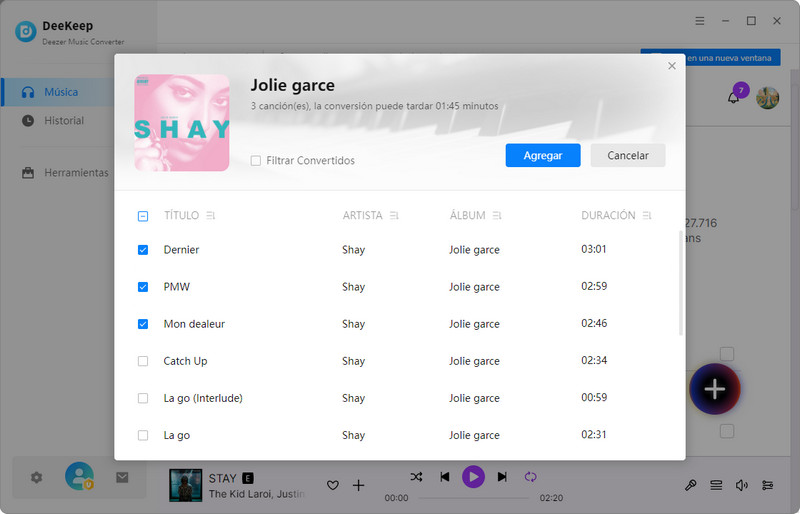Open Herramientas toolbox icon in sidebar
The height and width of the screenshot is (514, 800).
point(28,173)
